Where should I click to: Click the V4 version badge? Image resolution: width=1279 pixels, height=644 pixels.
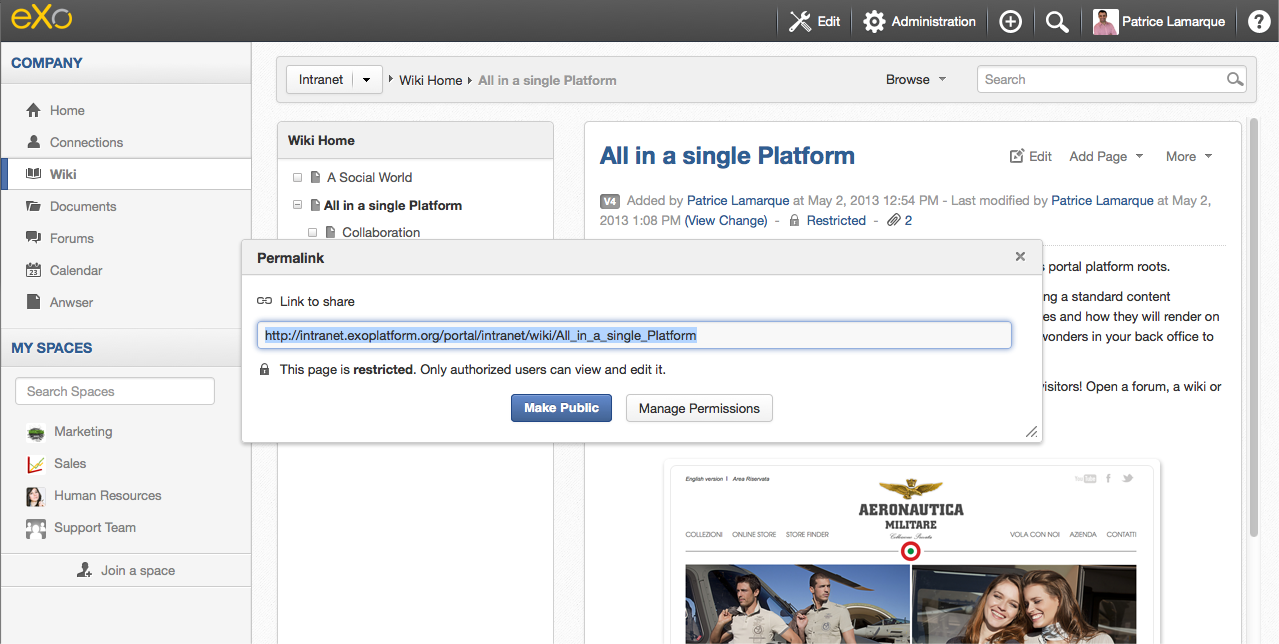pyautogui.click(x=610, y=201)
